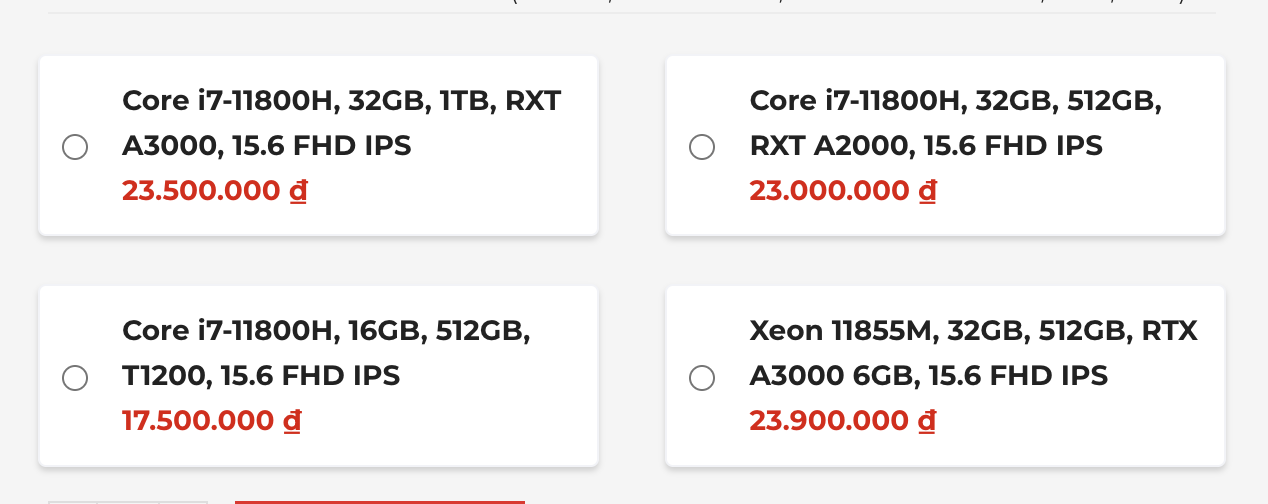
Task: Click the 23.900.000 price
Action: point(829,420)
